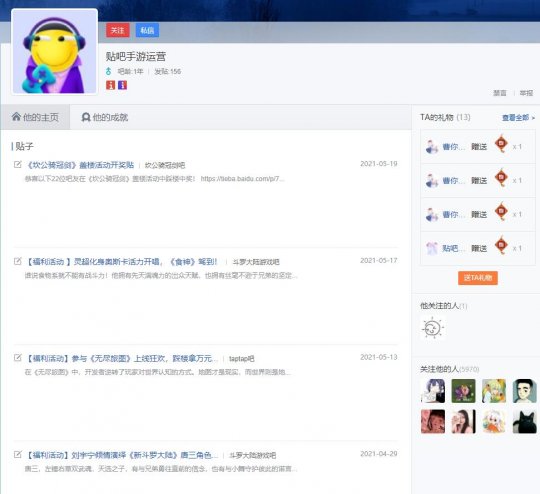Screen dimensions: 540x494
Task: Open the profile avatar with headphones
Action: (54, 52)
